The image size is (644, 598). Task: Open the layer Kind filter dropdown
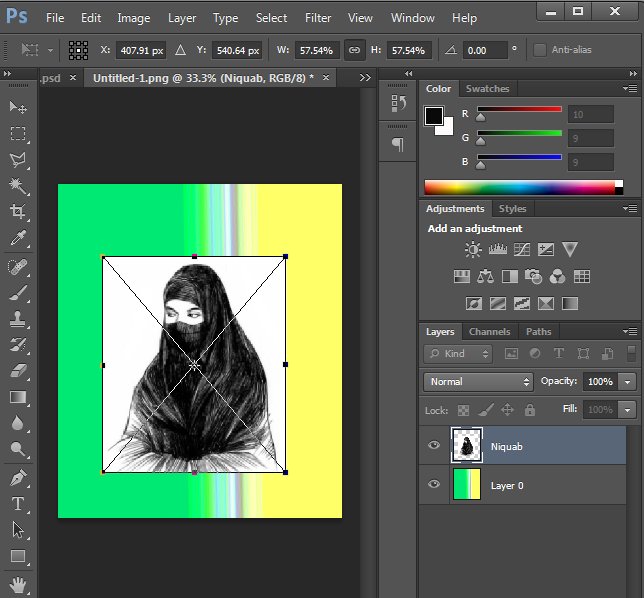pos(459,354)
